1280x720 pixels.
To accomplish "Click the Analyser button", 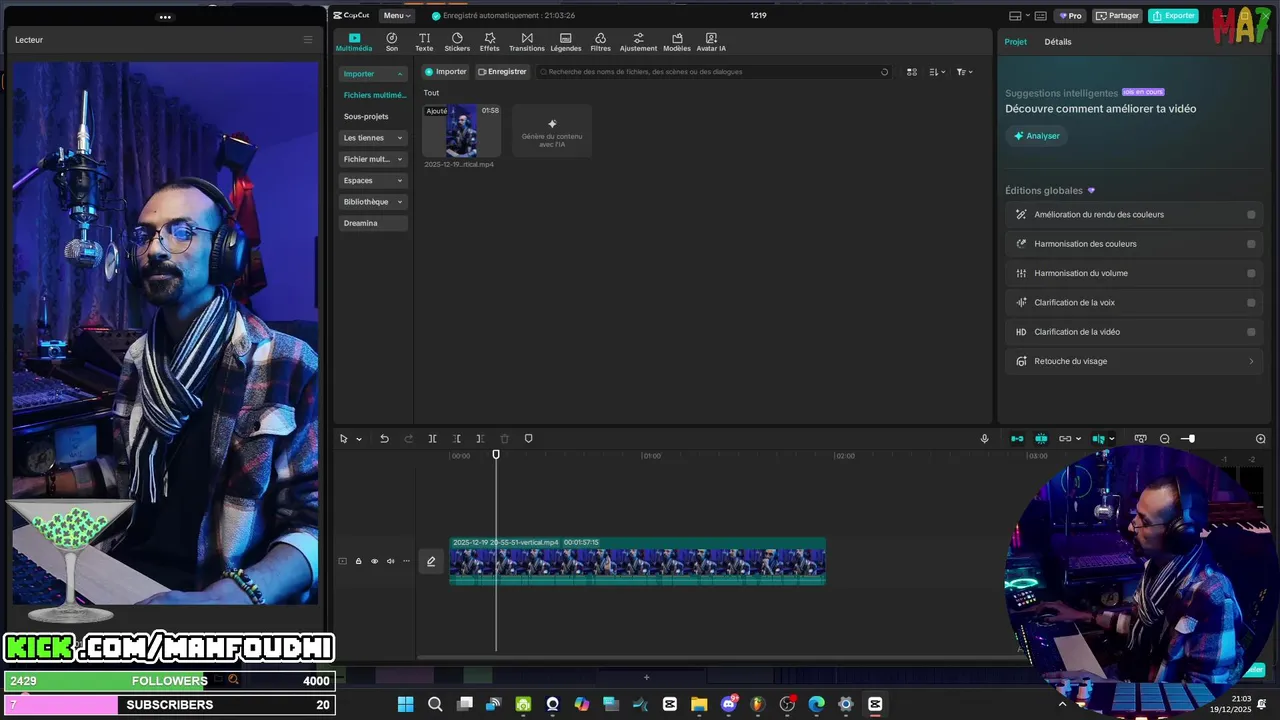I will 1036,136.
